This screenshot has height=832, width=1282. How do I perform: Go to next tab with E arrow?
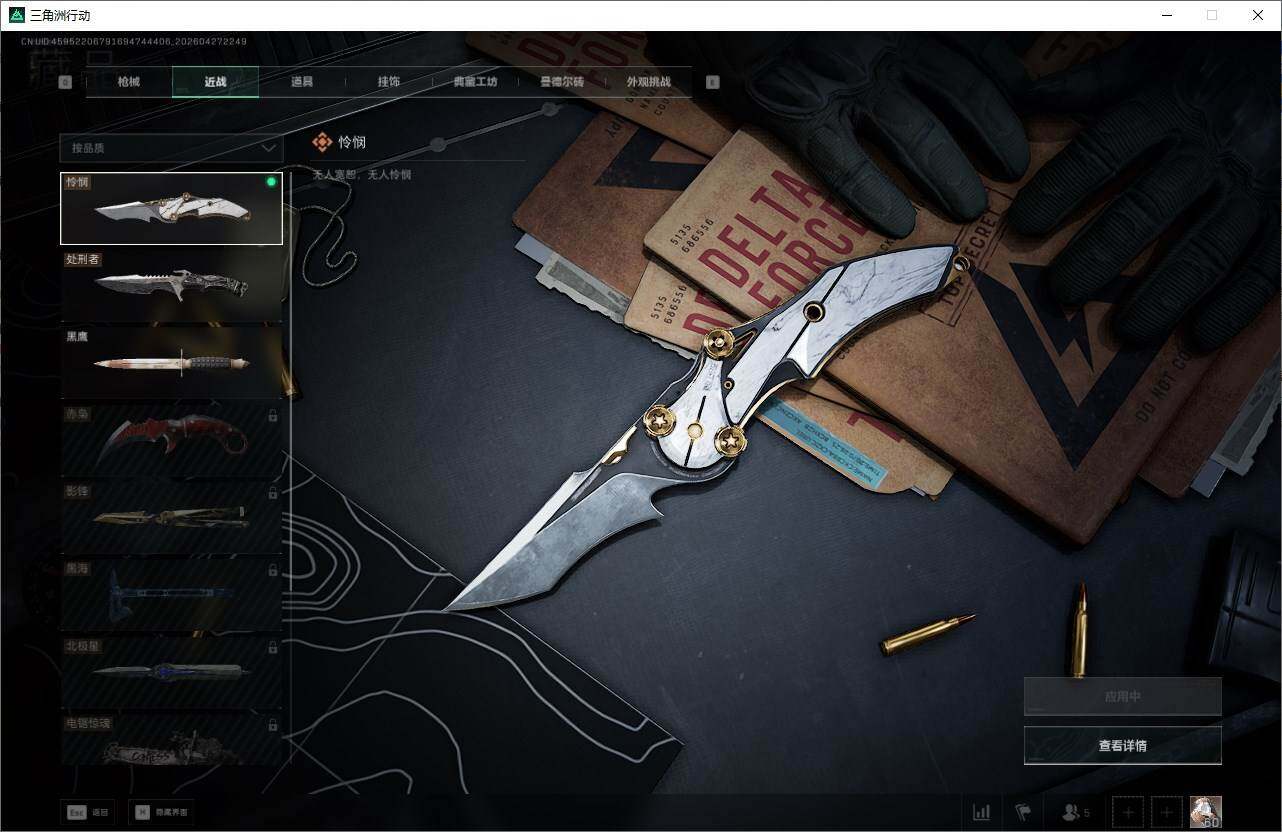click(x=712, y=82)
